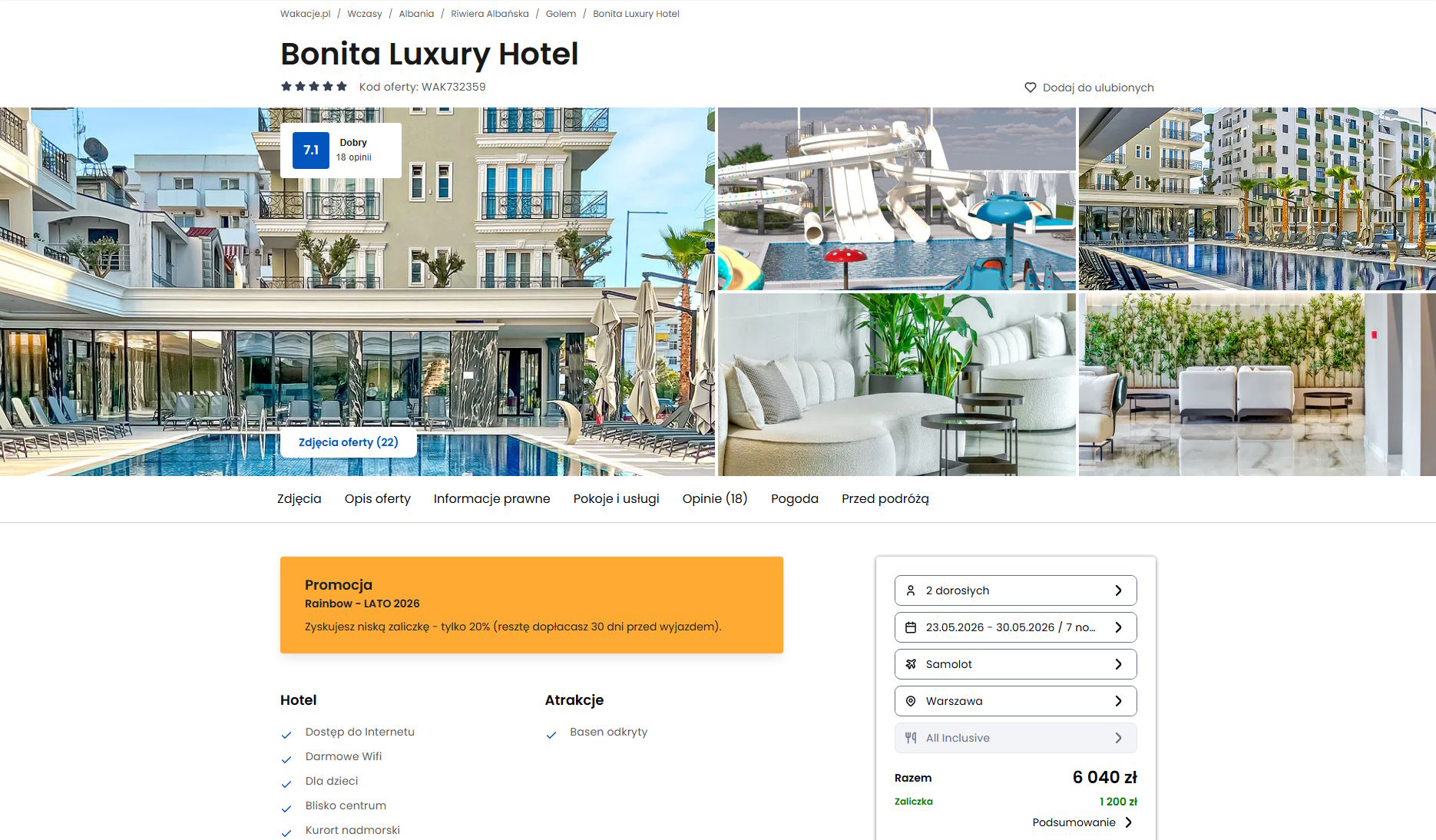
Task: Click the airplane icon next to Samolot
Action: pos(911,664)
